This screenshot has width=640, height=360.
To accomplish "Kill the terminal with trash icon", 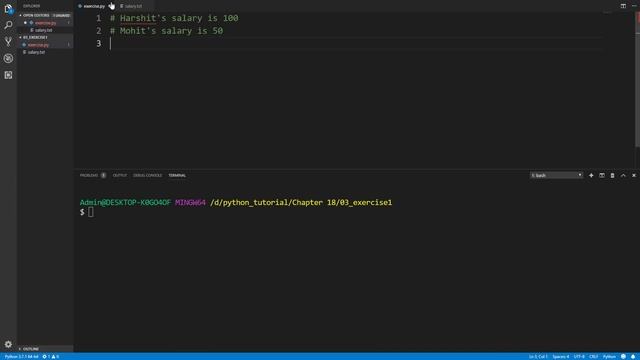I will coord(612,175).
